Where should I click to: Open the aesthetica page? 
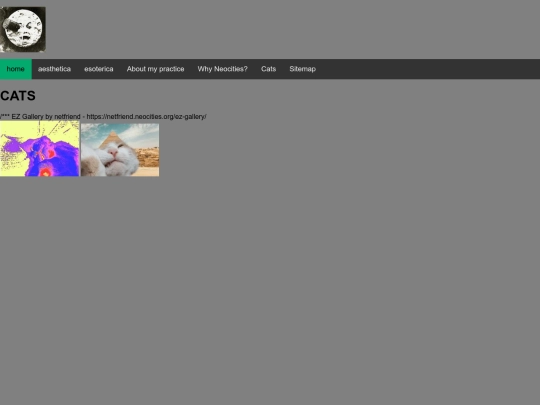[54, 69]
